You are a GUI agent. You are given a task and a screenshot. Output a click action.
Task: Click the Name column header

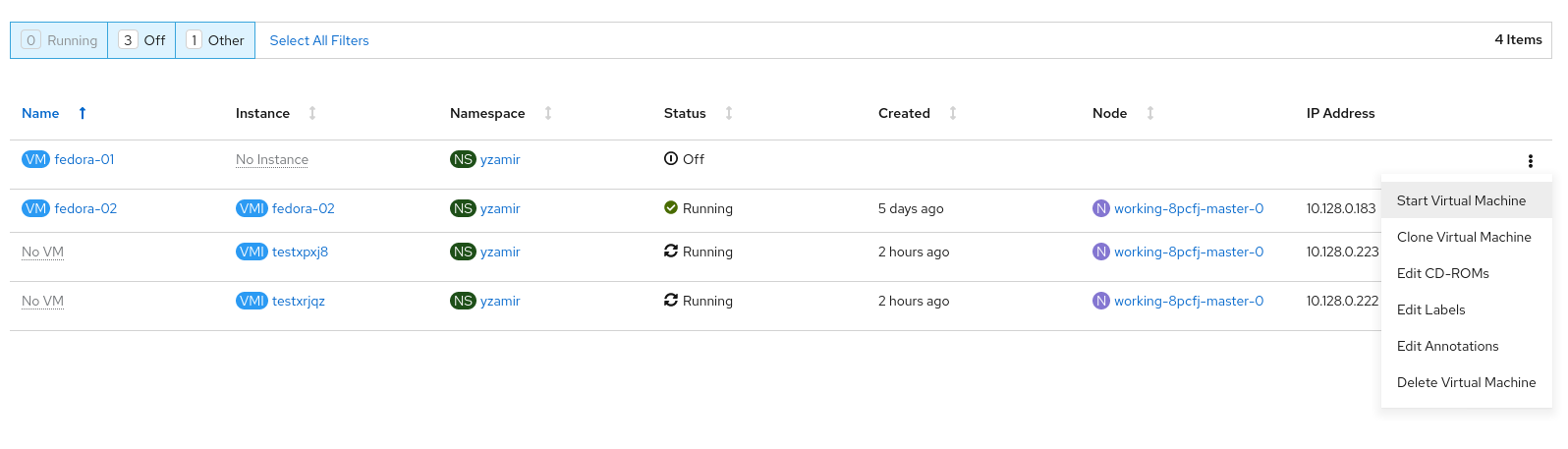40,113
